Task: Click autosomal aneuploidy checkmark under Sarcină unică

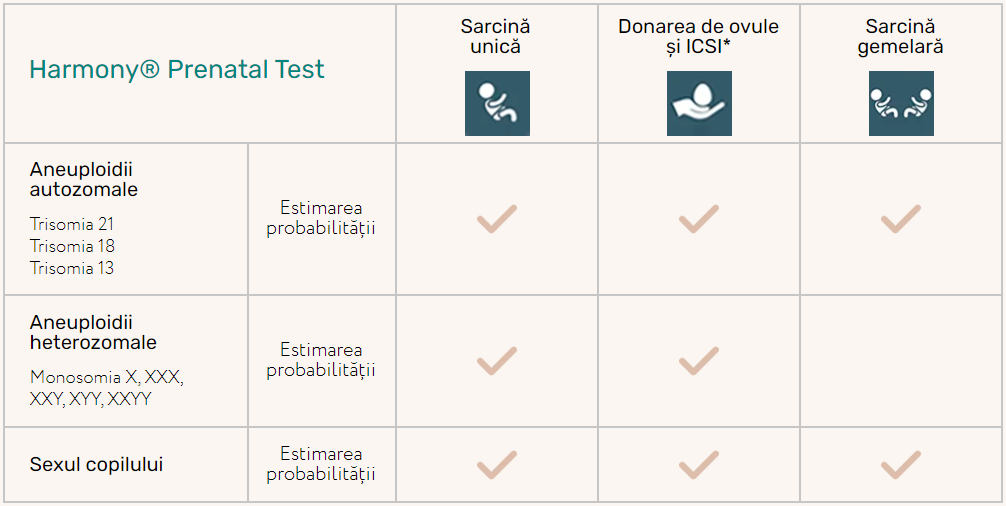Action: point(497,219)
